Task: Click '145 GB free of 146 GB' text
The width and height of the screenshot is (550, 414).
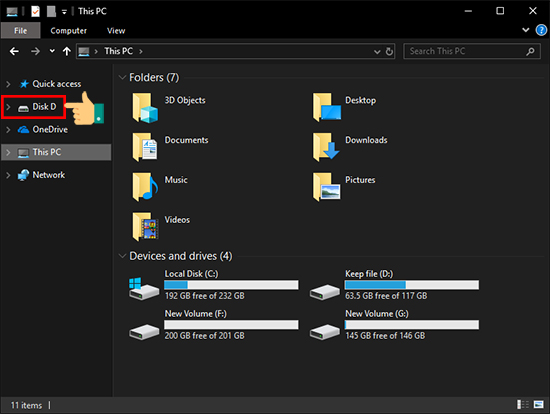Action: click(x=385, y=336)
